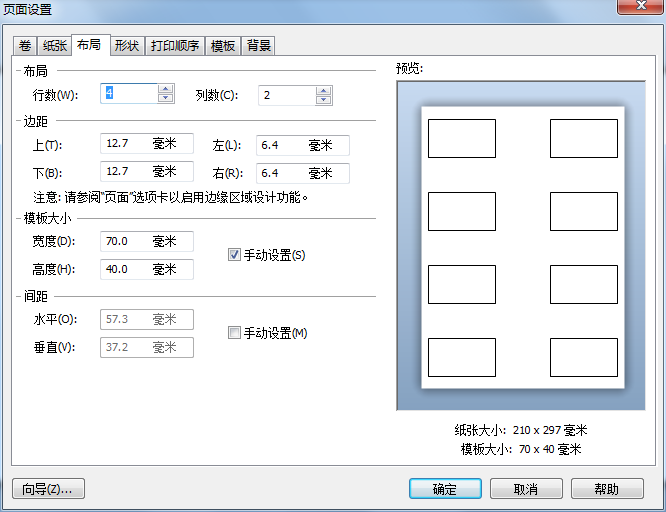The height and width of the screenshot is (512, 666).
Task: Select the 模板 tab
Action: (223, 46)
